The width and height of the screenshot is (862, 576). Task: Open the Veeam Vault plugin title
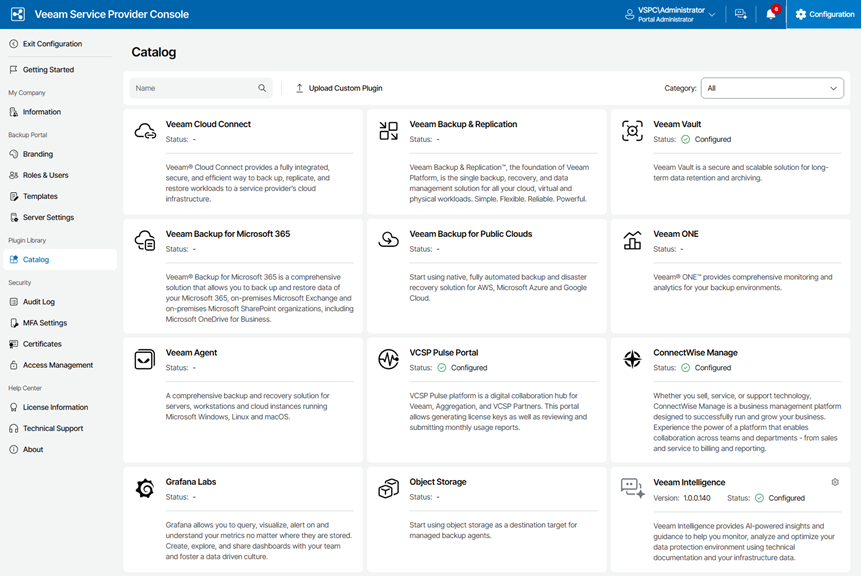tap(677, 124)
